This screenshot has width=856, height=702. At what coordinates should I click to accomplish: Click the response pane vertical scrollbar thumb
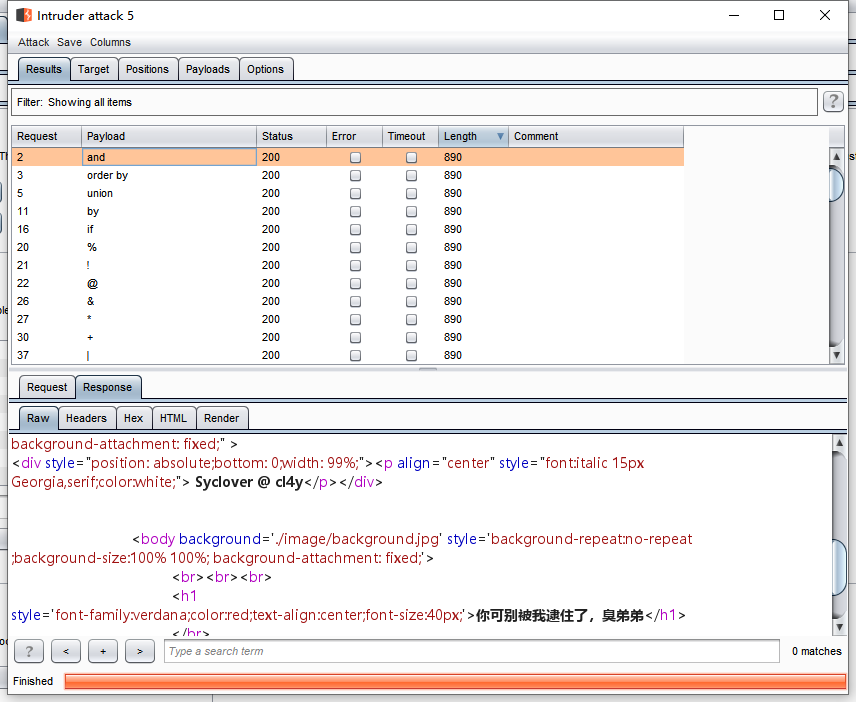tap(840, 567)
